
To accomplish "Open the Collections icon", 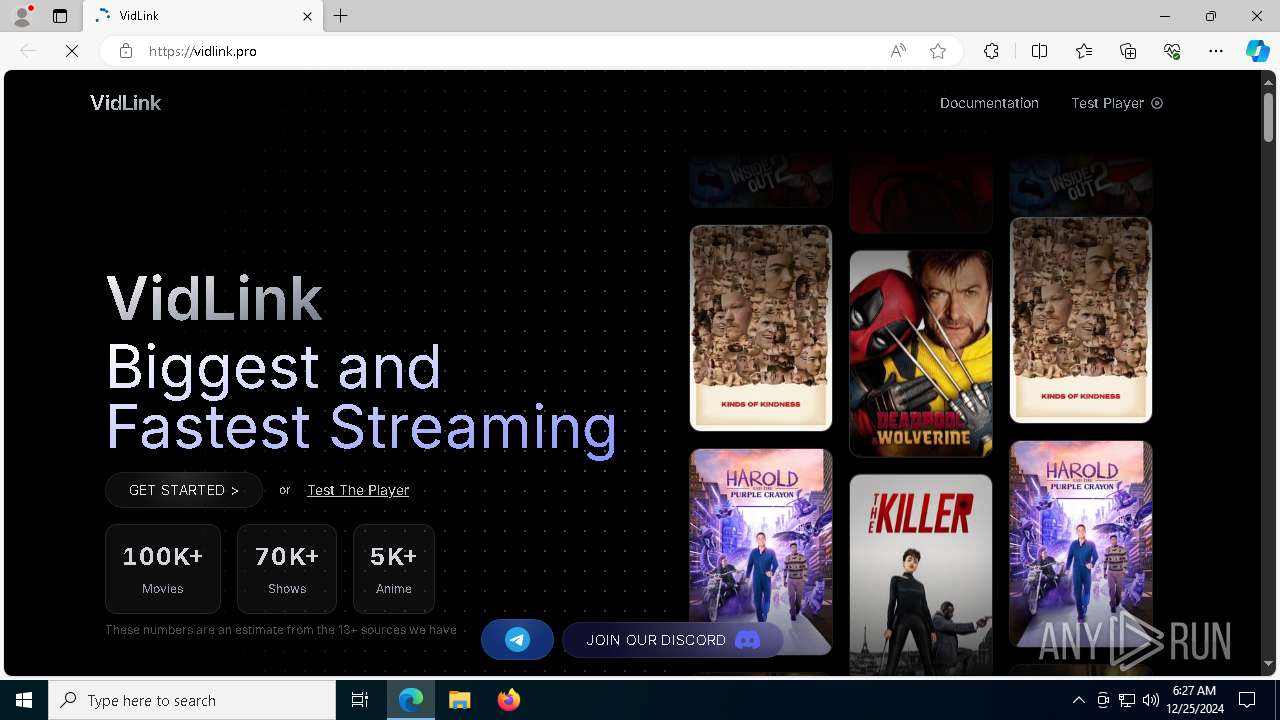I will [x=1128, y=51].
